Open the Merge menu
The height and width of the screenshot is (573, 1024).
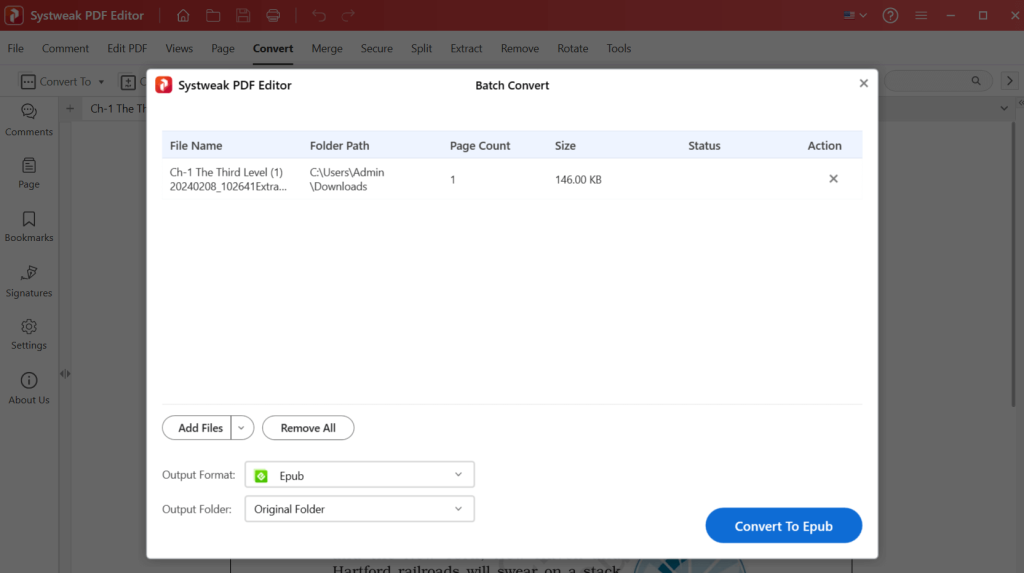[x=327, y=48]
